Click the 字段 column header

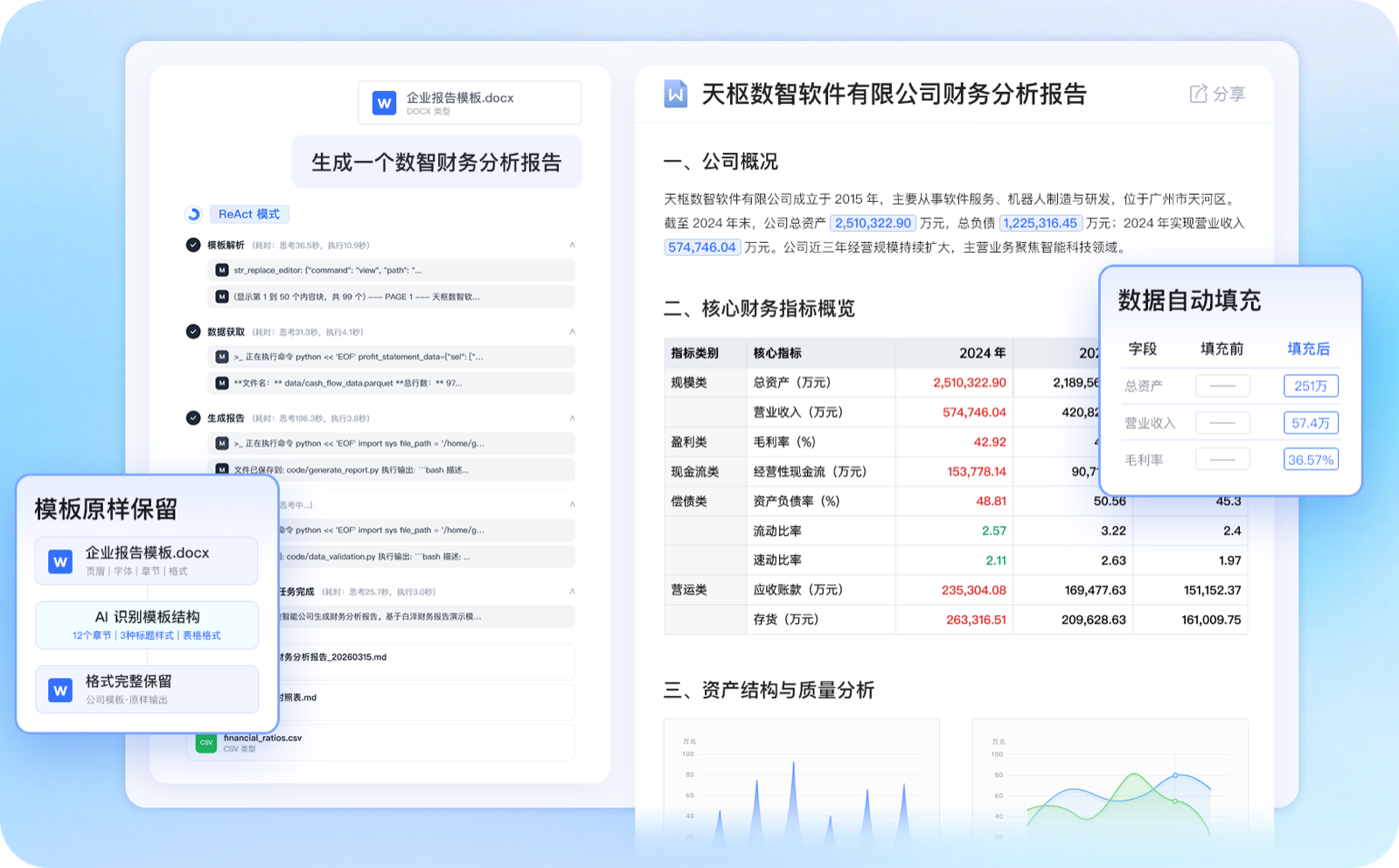coord(1142,349)
